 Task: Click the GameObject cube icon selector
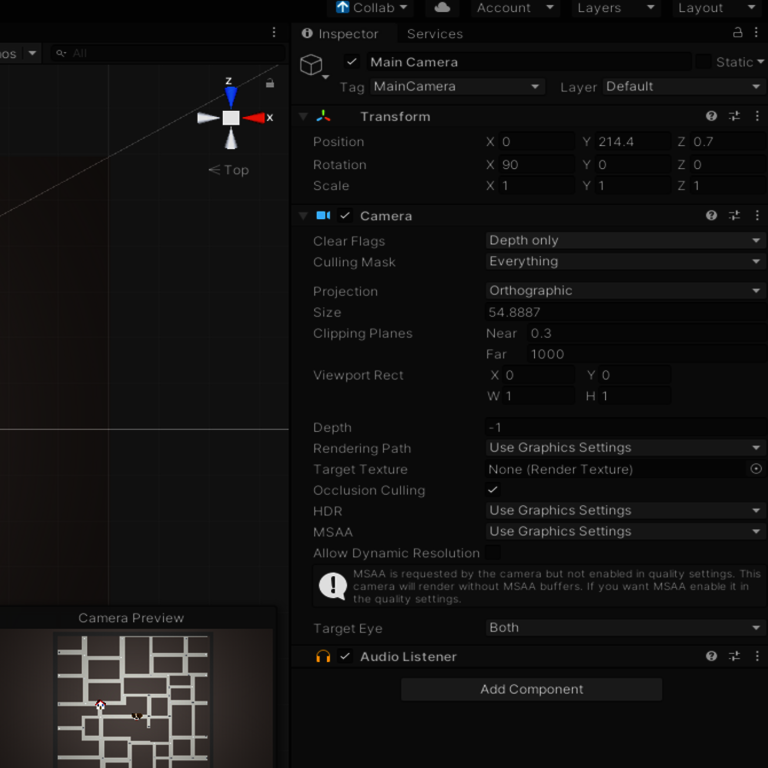click(x=313, y=66)
